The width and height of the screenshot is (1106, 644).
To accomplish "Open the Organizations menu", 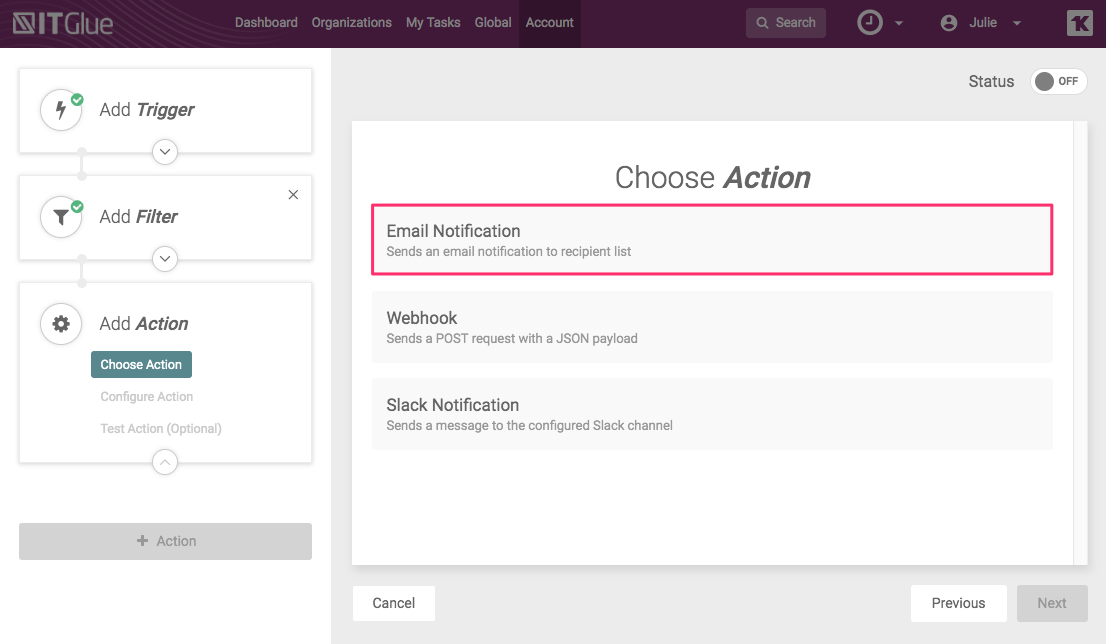I will click(x=351, y=23).
